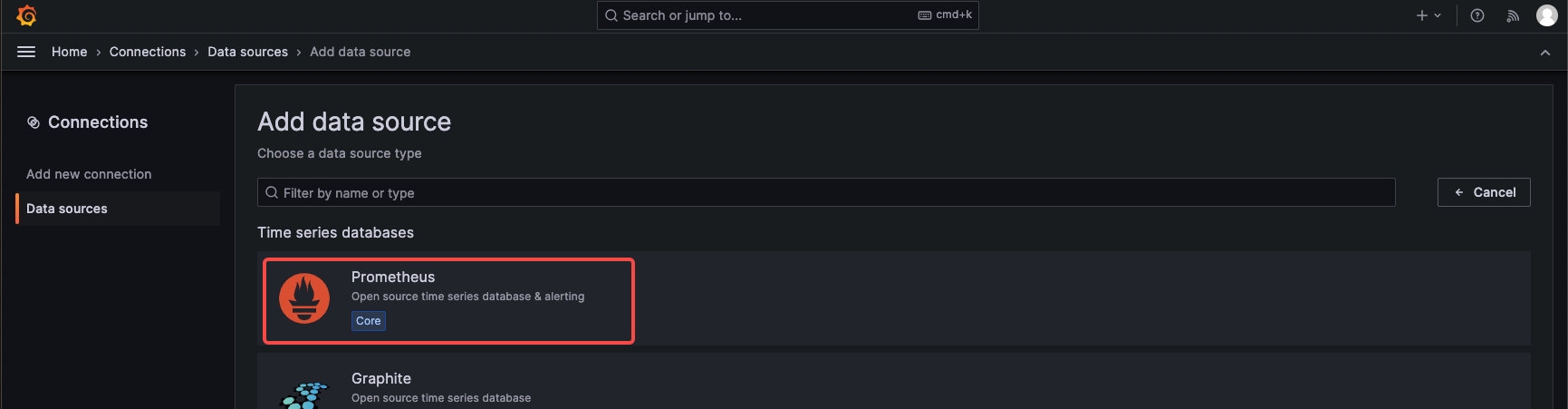This screenshot has height=409, width=1568.
Task: Select the Graphite data source card
Action: coord(894,382)
